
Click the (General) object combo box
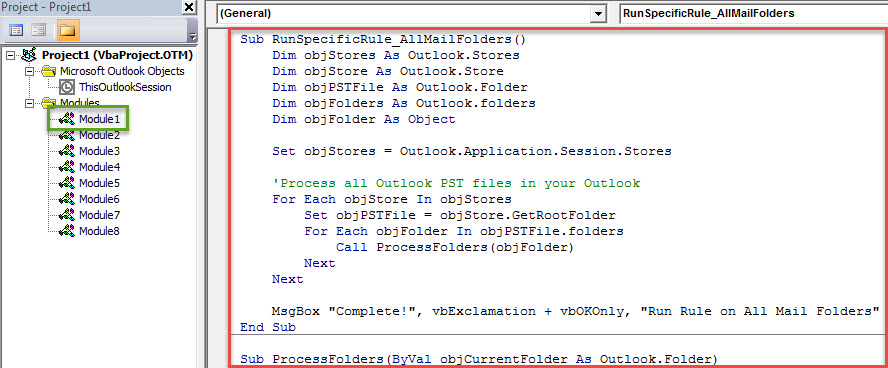click(x=411, y=14)
